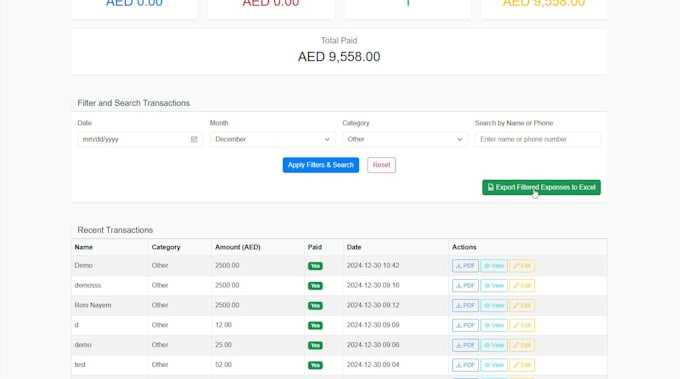The height and width of the screenshot is (379, 680).
Task: View the Demo 10:42 transaction
Action: coord(494,266)
